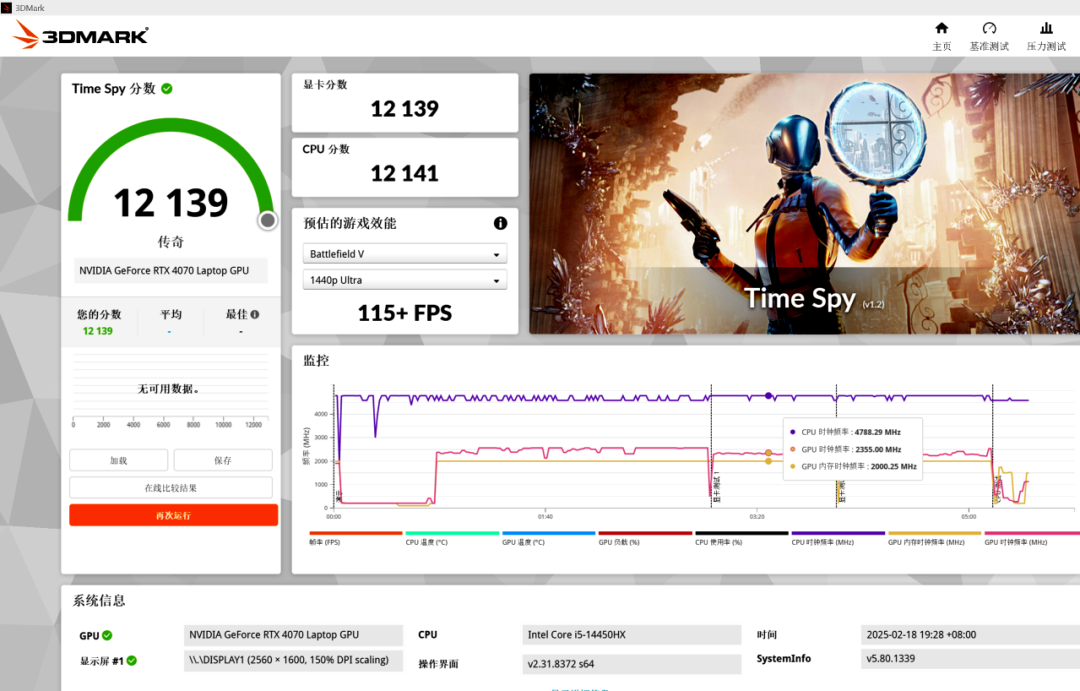Click the 3DMark logo in header

81,34
